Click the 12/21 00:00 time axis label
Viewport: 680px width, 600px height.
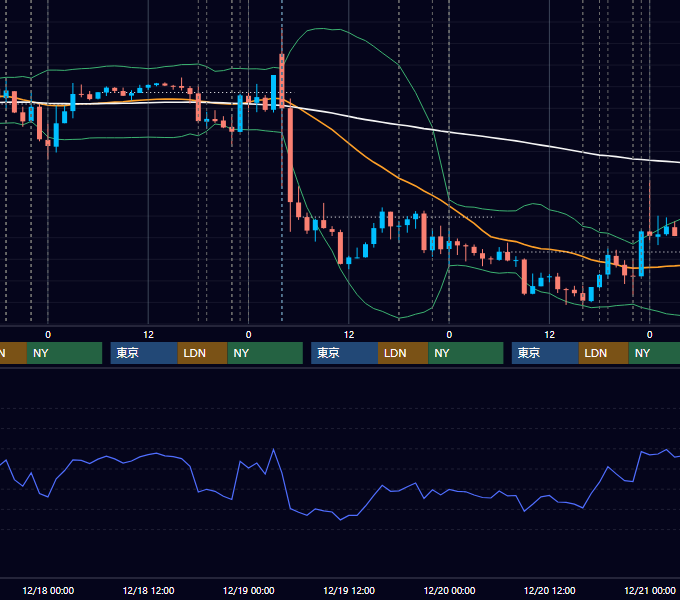tap(650, 590)
